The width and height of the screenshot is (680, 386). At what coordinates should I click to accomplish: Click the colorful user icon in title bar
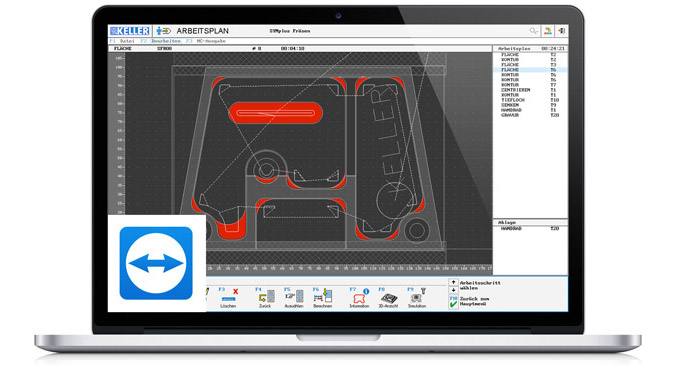click(548, 31)
